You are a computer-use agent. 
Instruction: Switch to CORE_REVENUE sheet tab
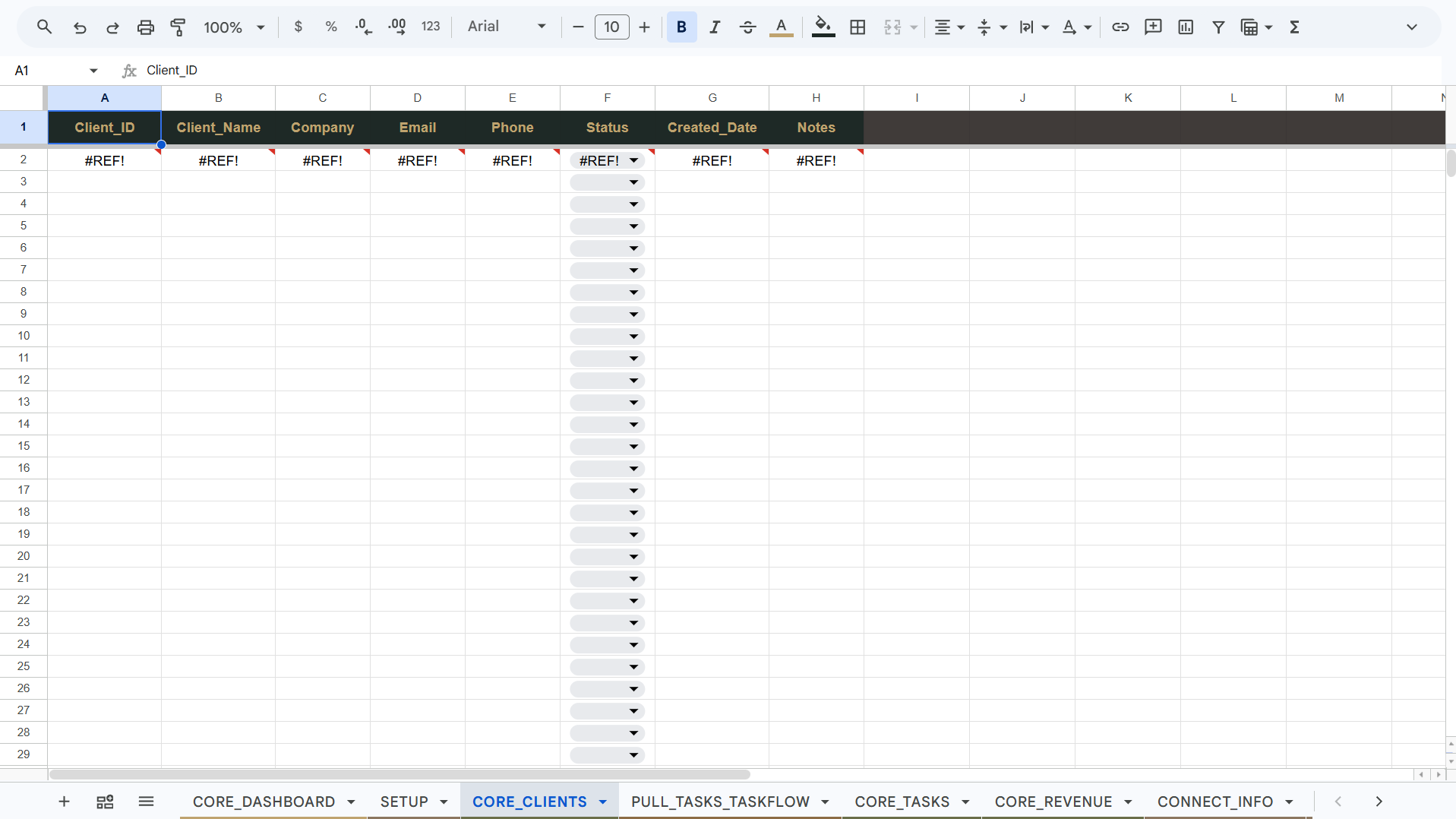point(1053,802)
